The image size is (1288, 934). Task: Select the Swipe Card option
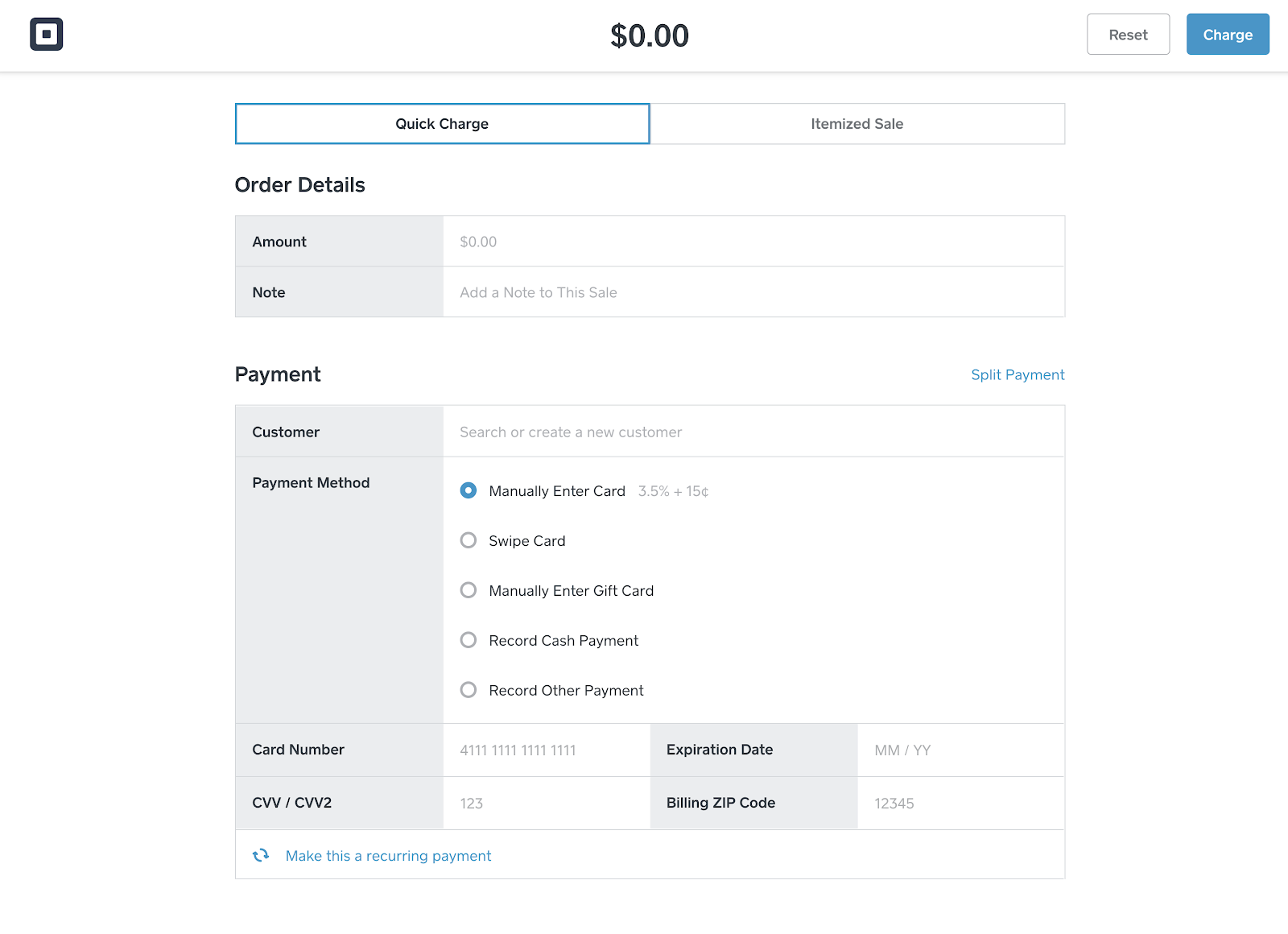pyautogui.click(x=469, y=540)
